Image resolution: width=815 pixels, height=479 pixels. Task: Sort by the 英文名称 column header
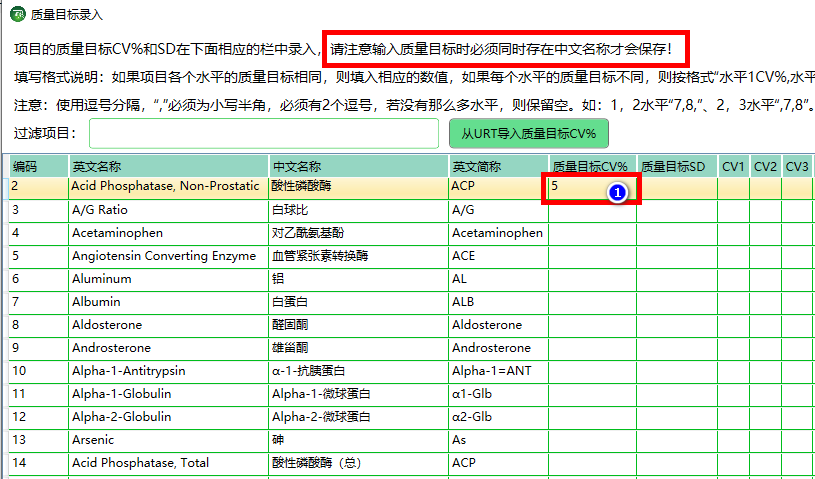(x=167, y=166)
